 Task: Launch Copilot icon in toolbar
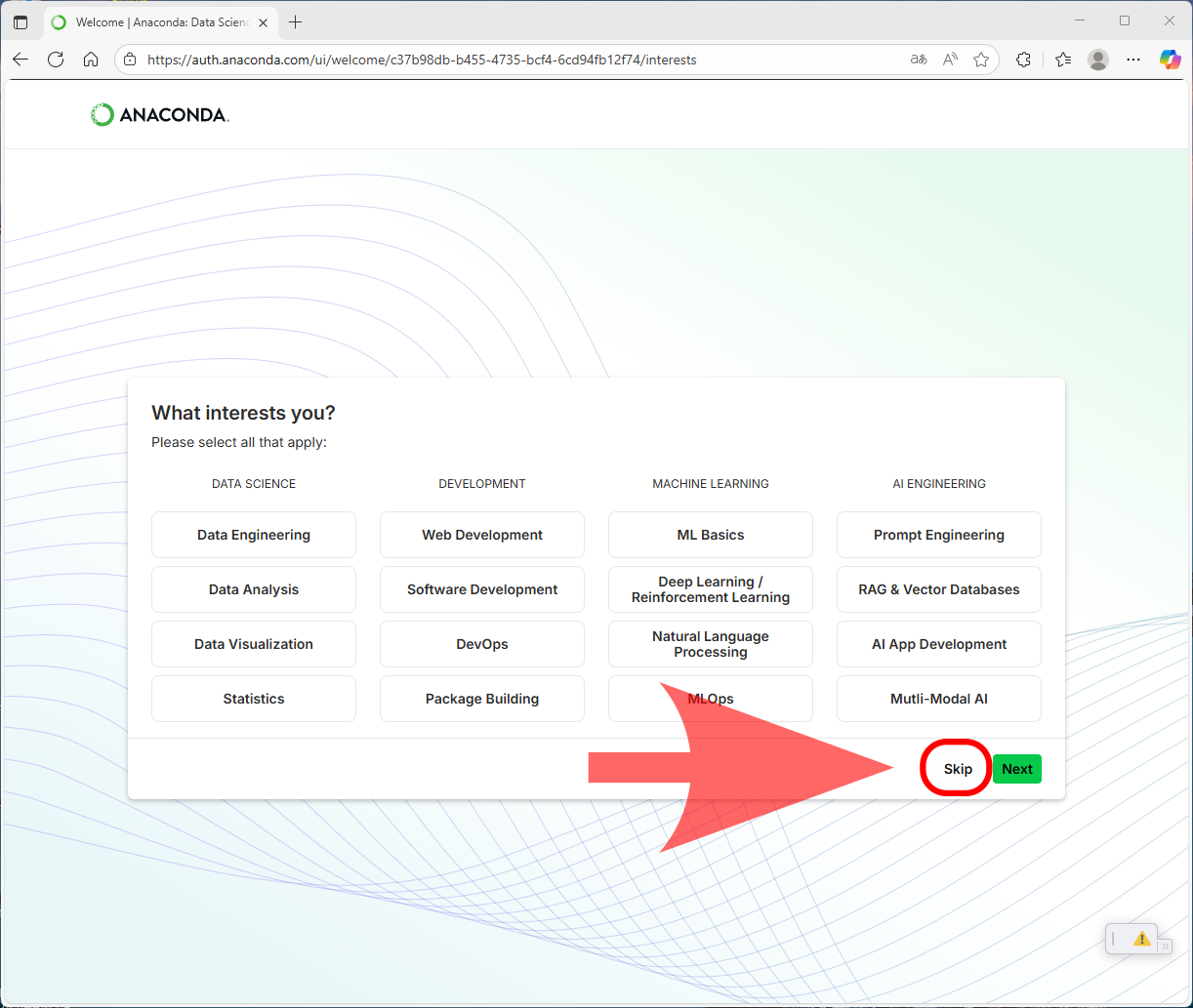pos(1169,60)
